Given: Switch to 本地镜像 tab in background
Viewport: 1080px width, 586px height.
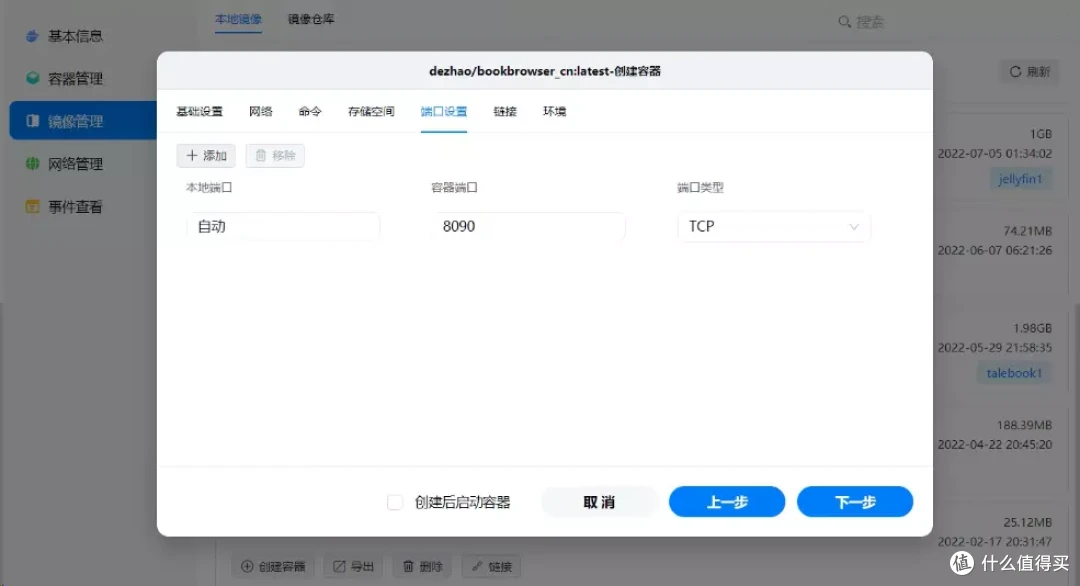Looking at the screenshot, I should click(x=238, y=19).
